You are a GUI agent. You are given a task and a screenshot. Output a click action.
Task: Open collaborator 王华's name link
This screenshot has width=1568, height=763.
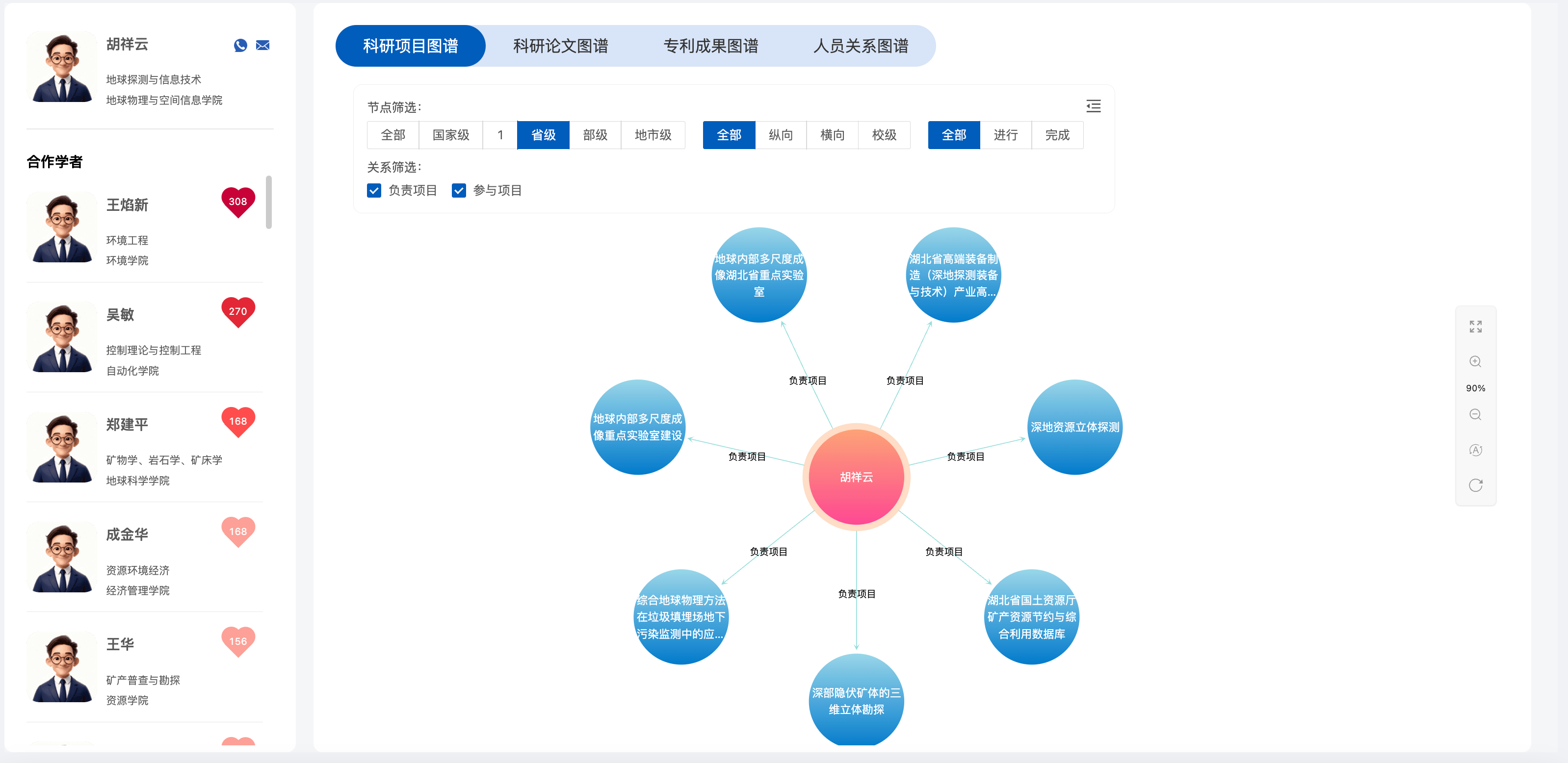120,645
